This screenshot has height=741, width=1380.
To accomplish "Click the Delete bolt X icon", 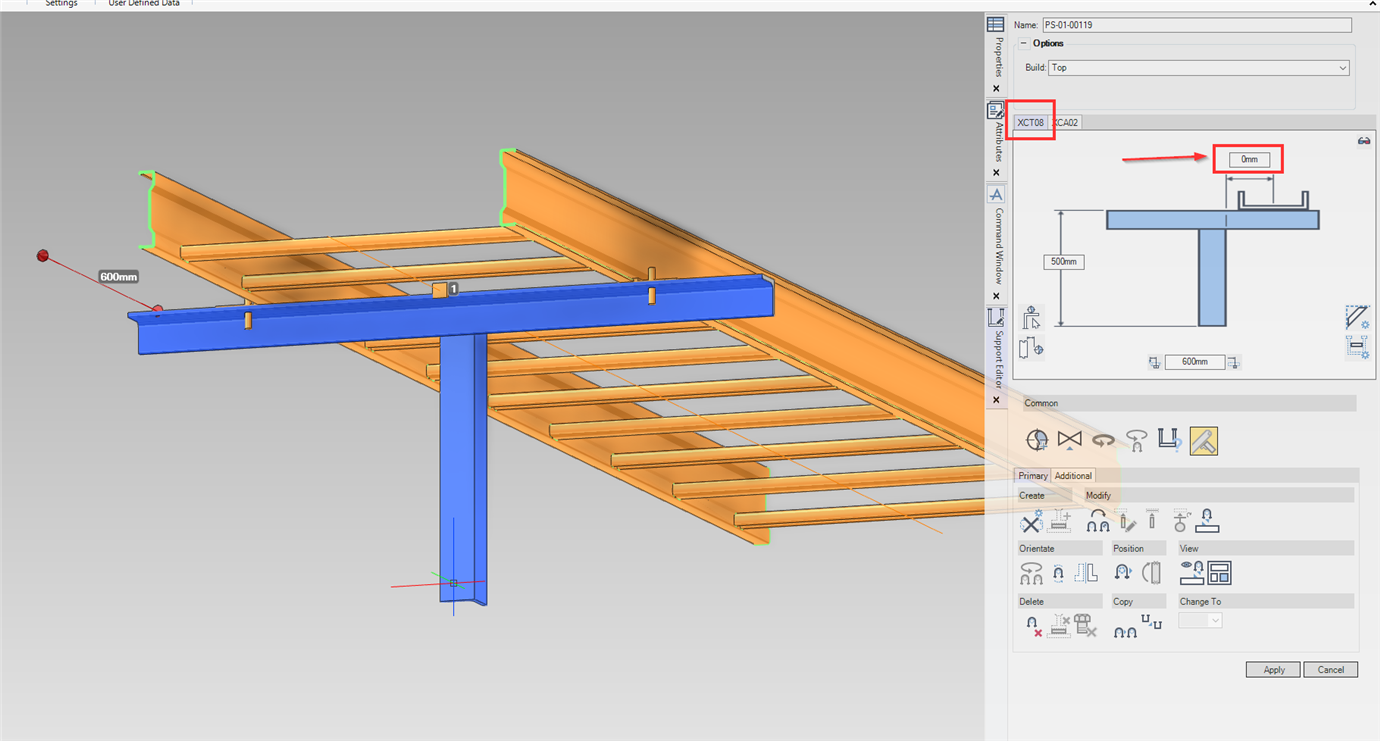I will [1085, 626].
